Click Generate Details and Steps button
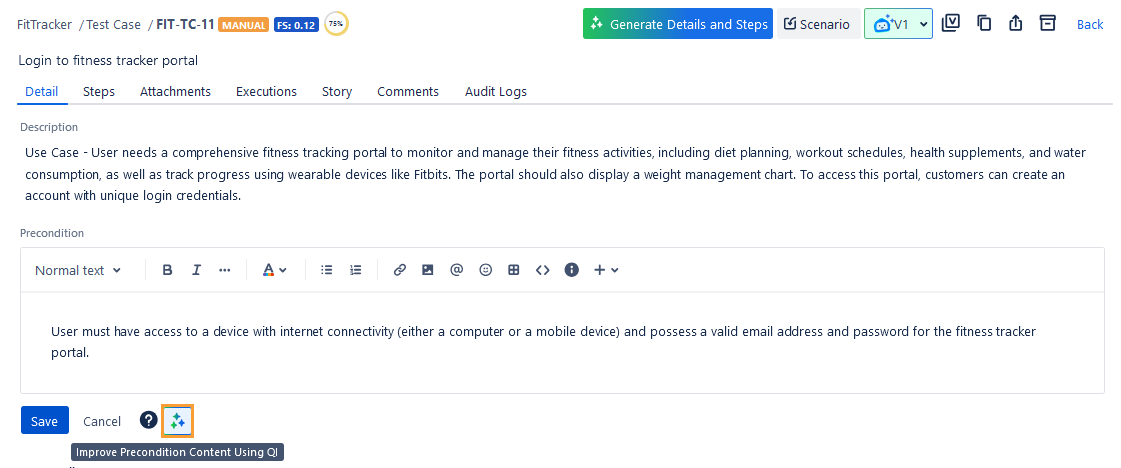 [678, 24]
